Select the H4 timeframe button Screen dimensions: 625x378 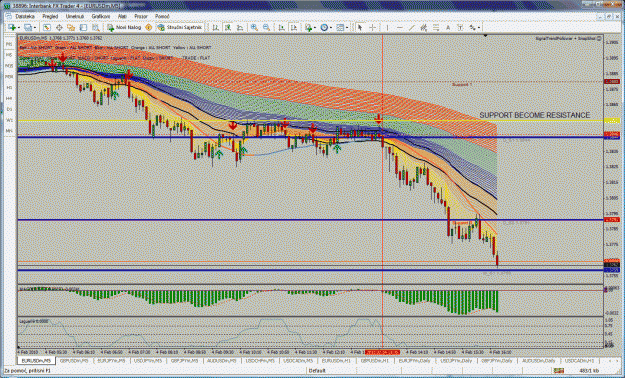[9, 98]
